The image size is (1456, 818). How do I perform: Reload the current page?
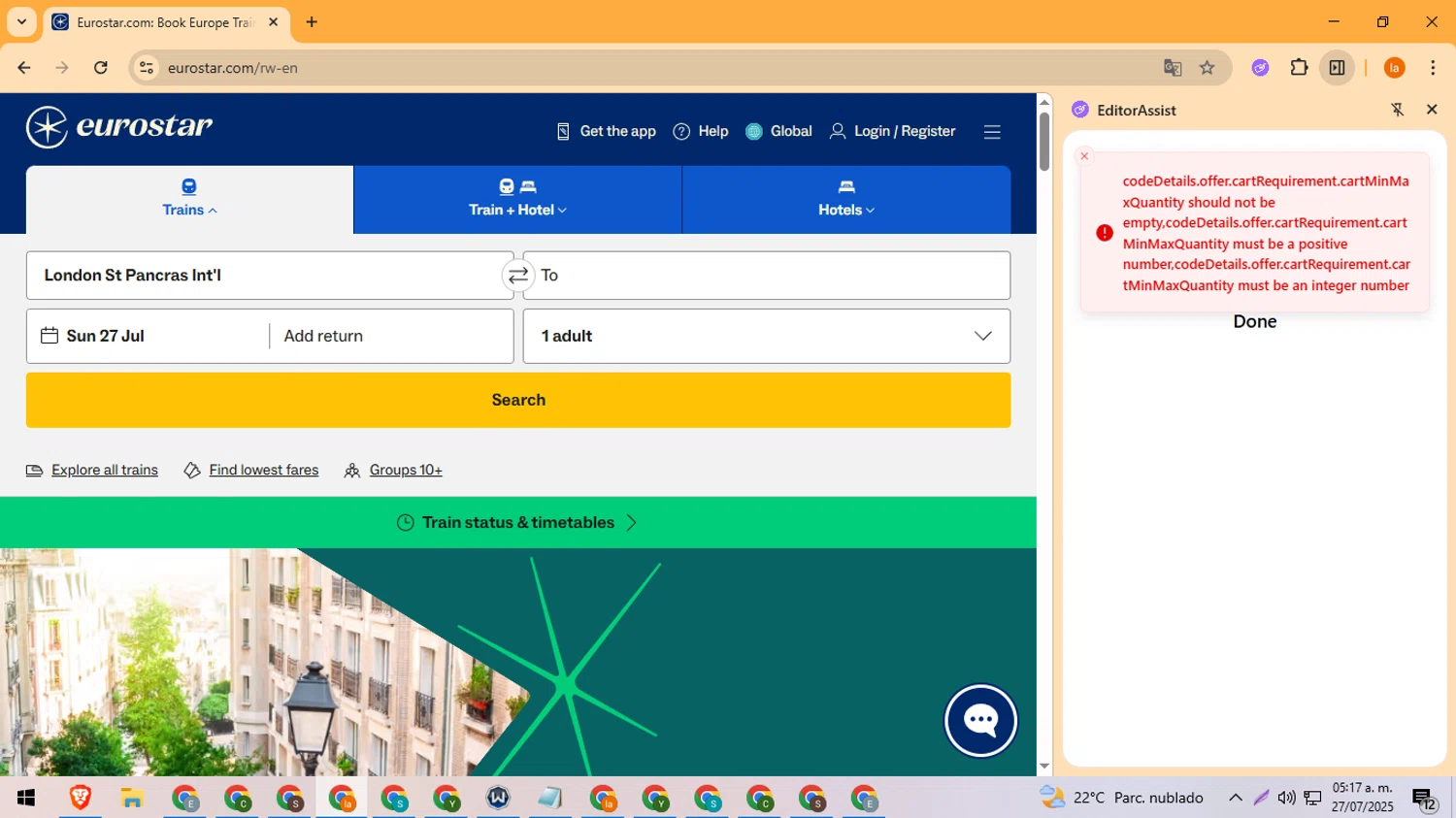click(101, 68)
